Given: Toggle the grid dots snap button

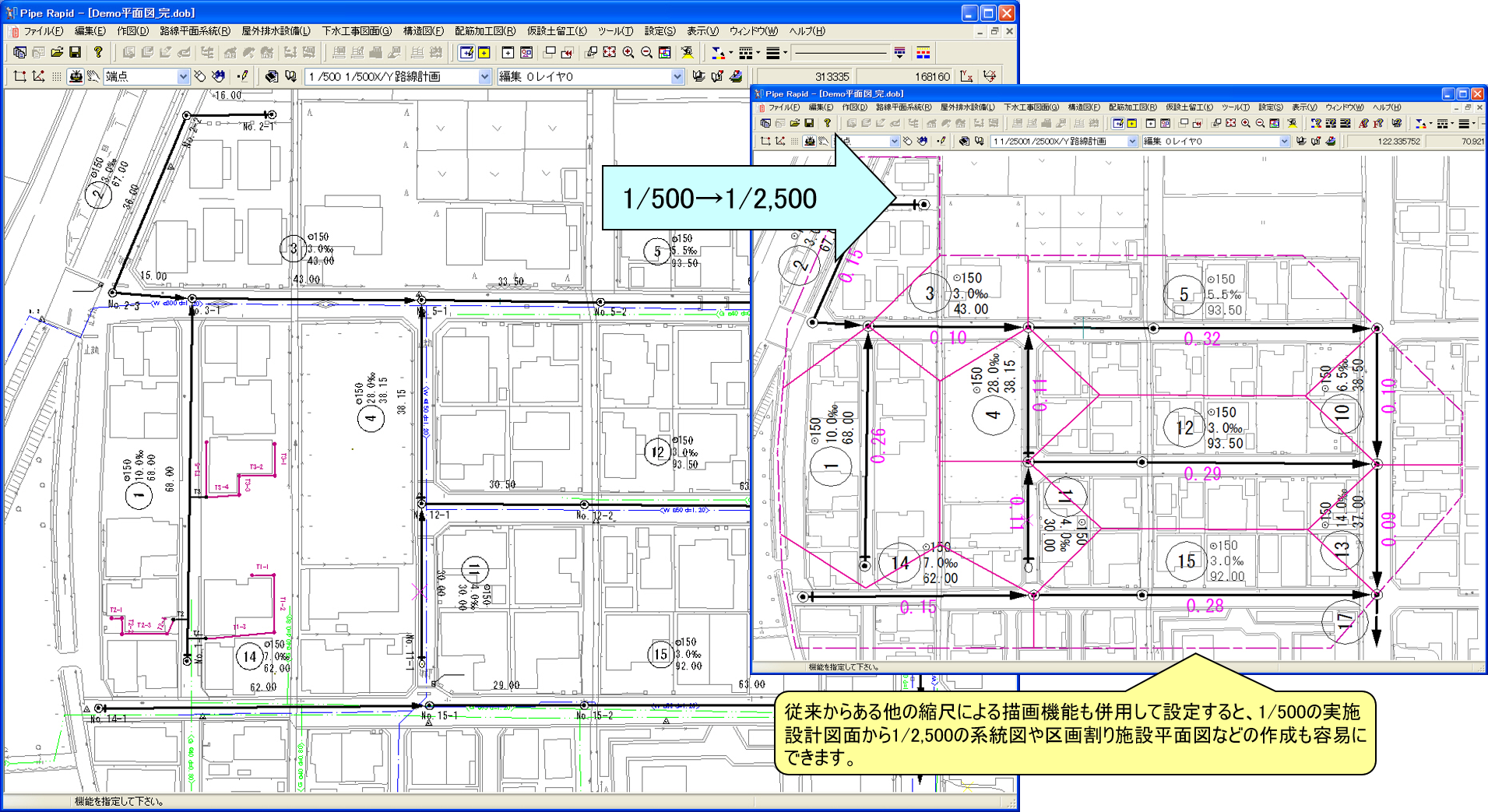Looking at the screenshot, I should (57, 76).
